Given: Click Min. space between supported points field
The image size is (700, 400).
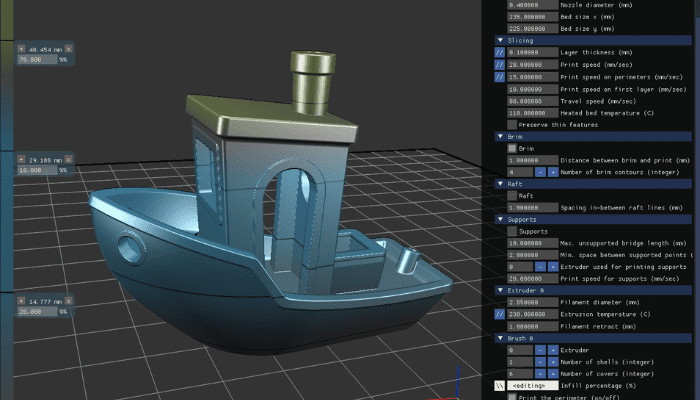Looking at the screenshot, I should (x=533, y=255).
